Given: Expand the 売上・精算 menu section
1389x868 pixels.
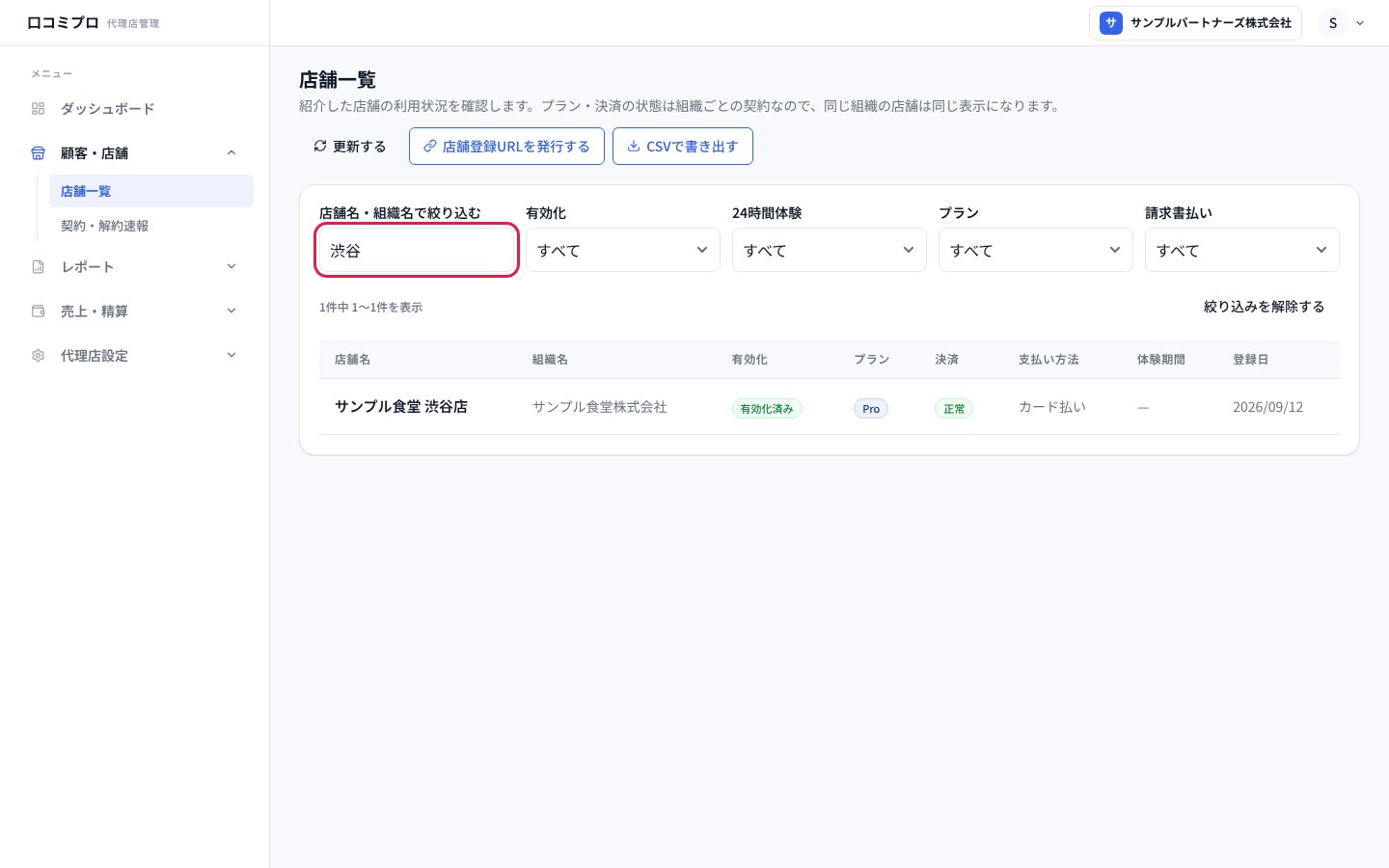Looking at the screenshot, I should tap(231, 312).
